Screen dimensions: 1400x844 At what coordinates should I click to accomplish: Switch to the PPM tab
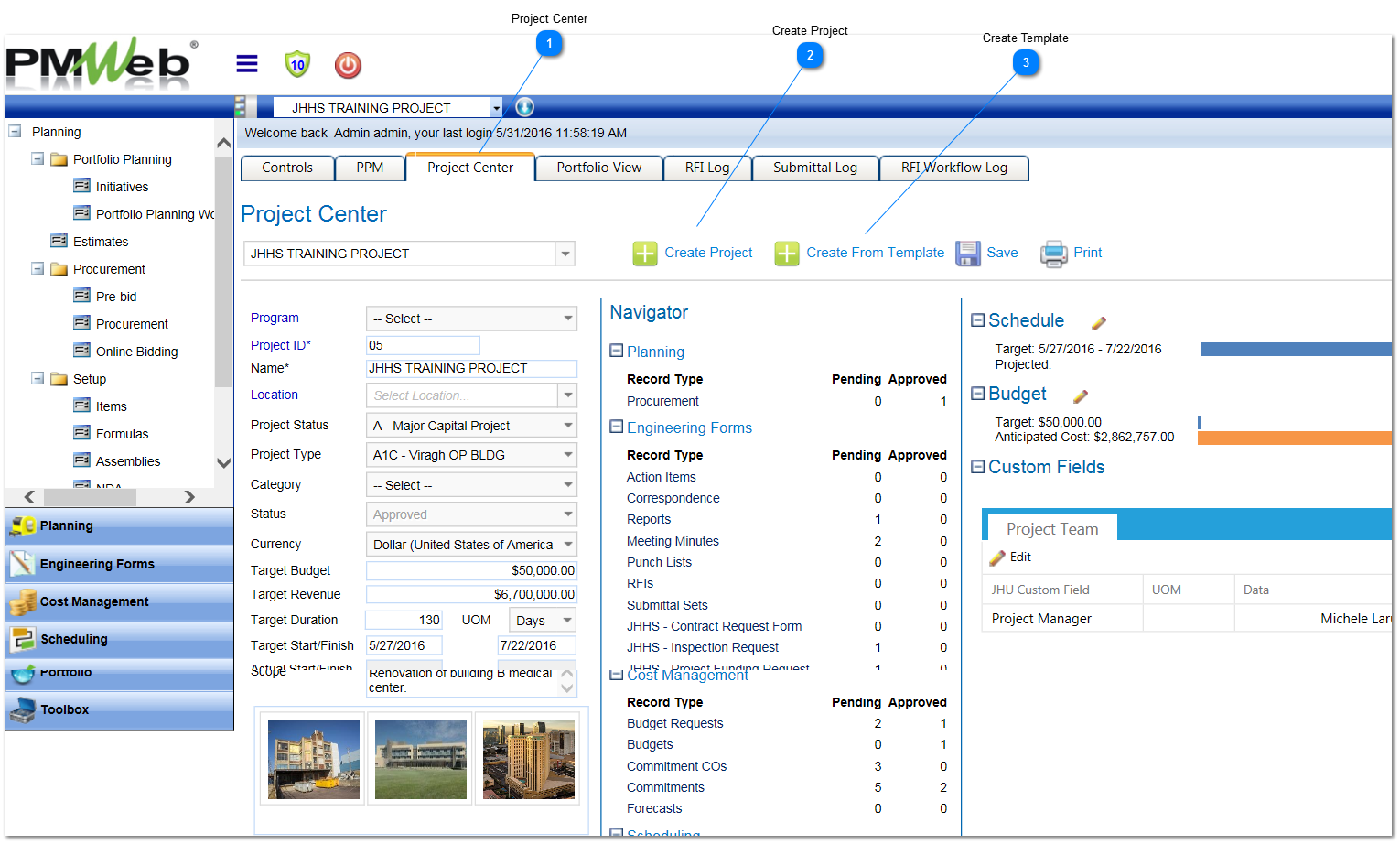(370, 168)
